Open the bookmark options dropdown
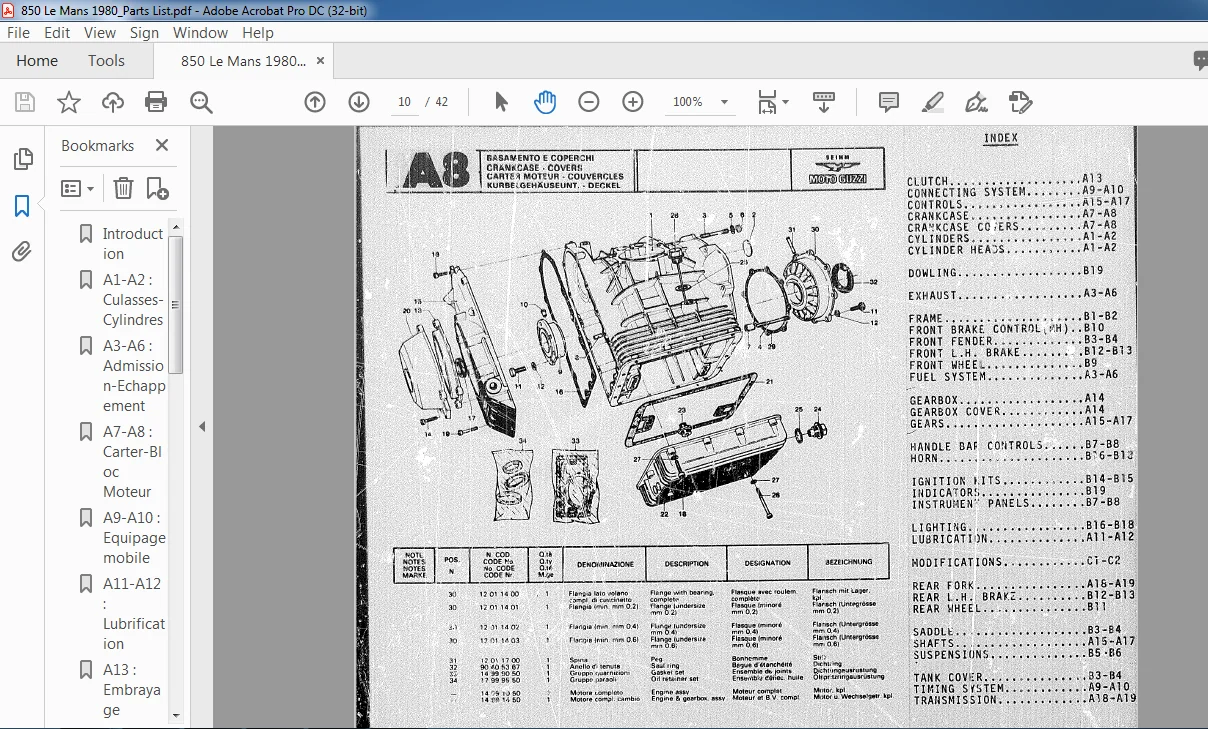Viewport: 1208px width, 729px height. point(78,188)
